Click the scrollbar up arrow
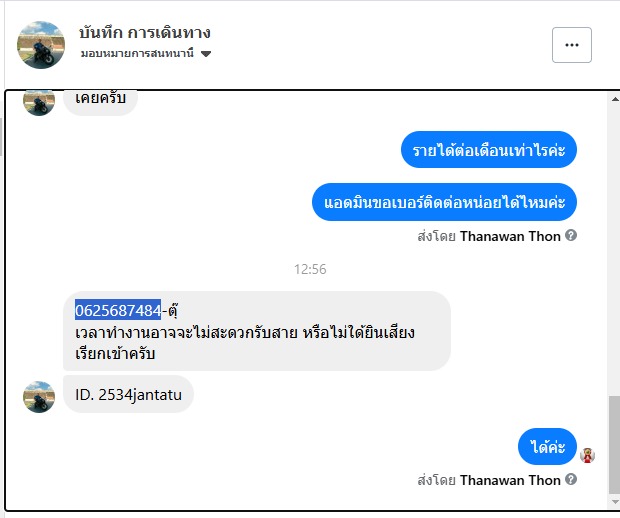The width and height of the screenshot is (620, 518). point(615,99)
